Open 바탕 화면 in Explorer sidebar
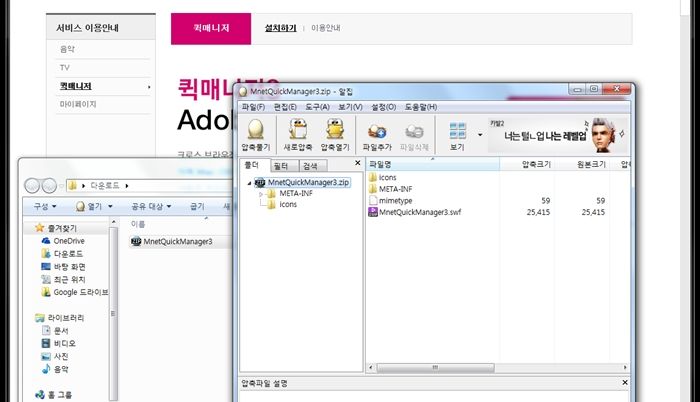 (63, 267)
